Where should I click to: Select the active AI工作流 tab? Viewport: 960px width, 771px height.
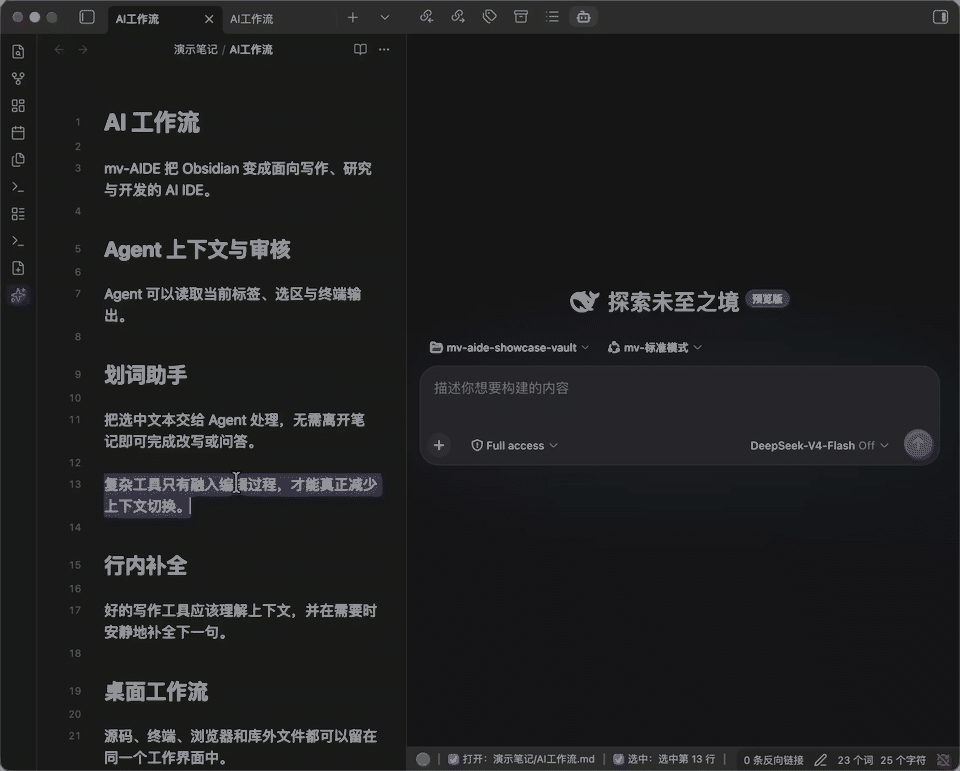[137, 19]
